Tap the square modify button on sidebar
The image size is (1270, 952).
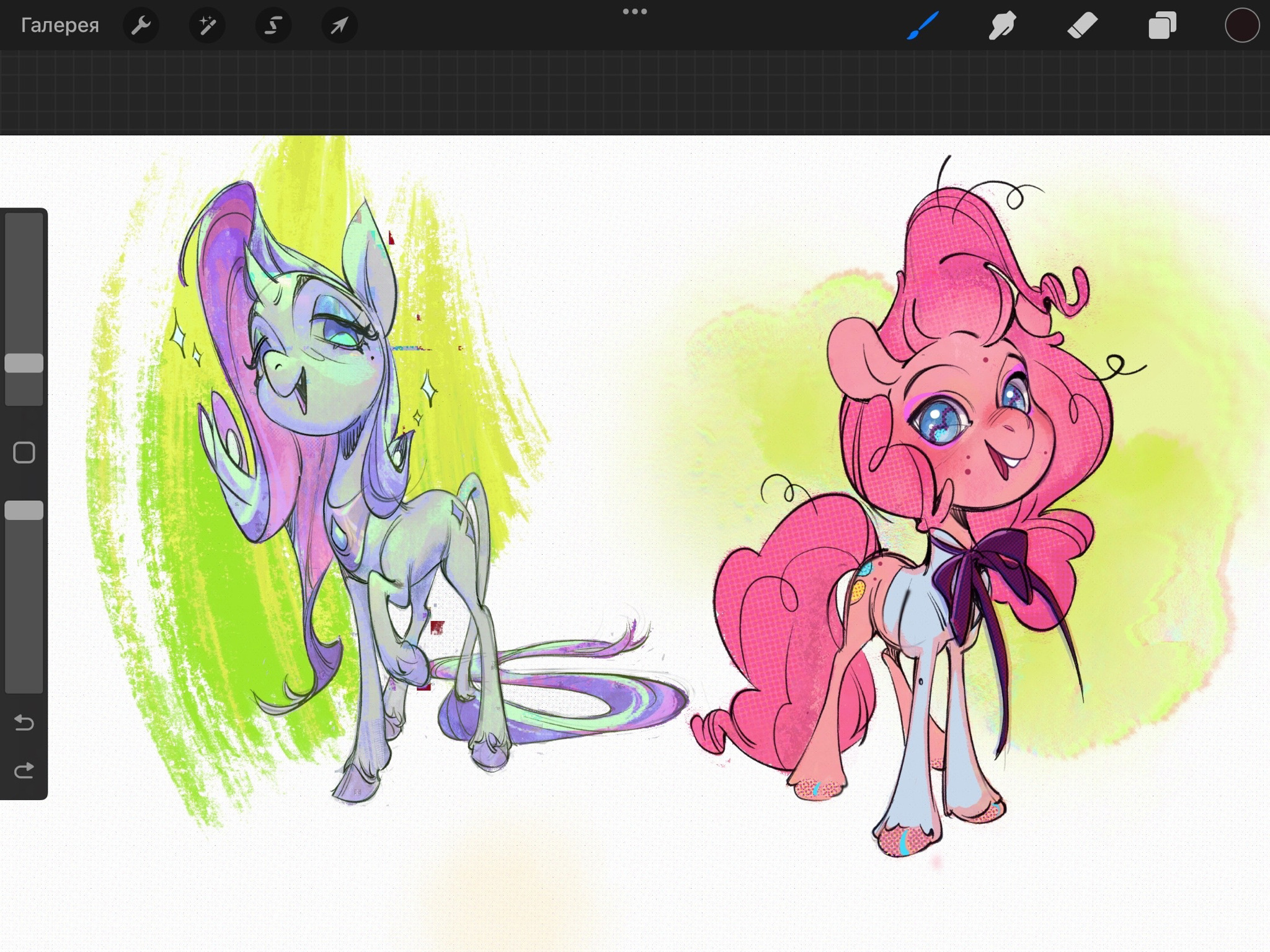click(24, 453)
